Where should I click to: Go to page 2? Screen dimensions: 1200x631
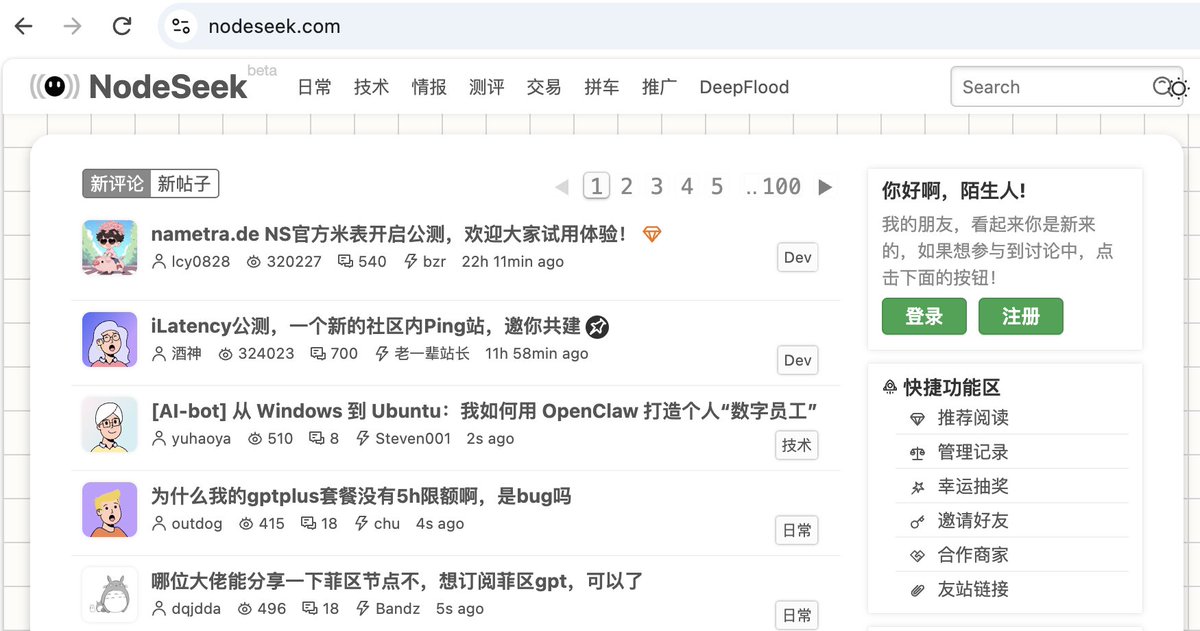626,186
